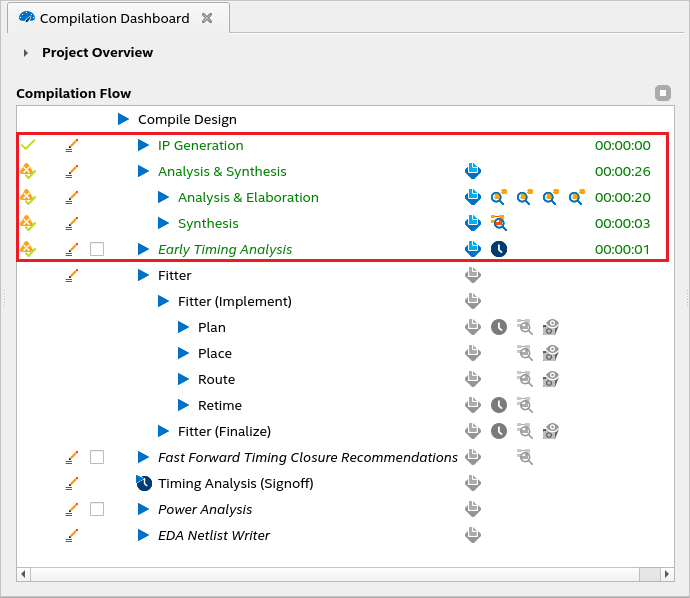Screen dimensions: 690x598
Task: Click the stop compilation button
Action: pos(662,93)
